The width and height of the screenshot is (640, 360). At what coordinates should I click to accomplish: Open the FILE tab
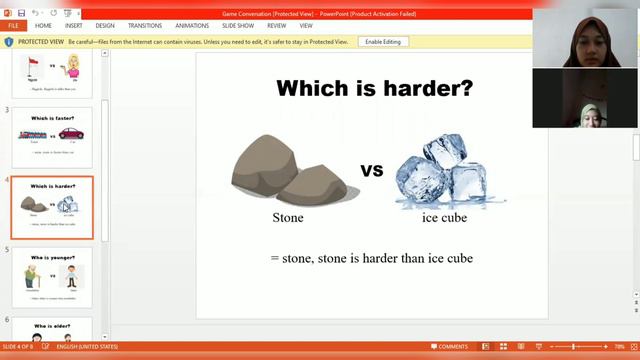13,26
